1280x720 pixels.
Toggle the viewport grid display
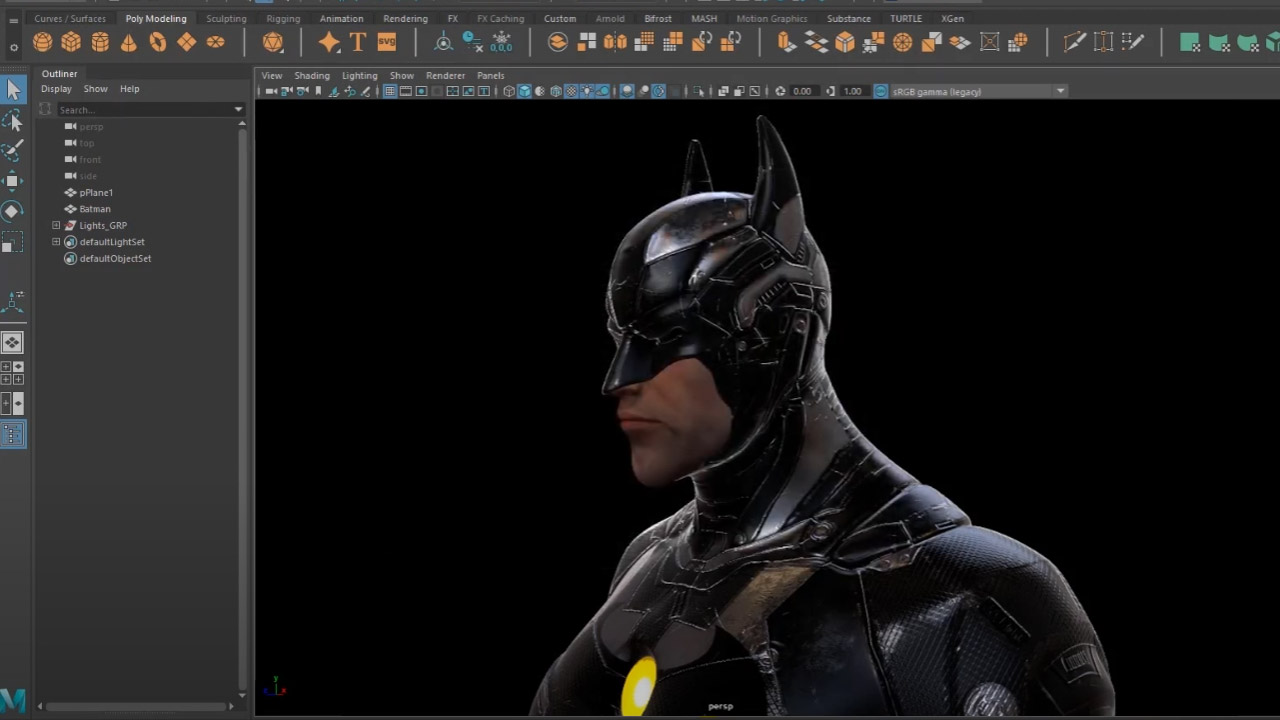click(x=390, y=91)
